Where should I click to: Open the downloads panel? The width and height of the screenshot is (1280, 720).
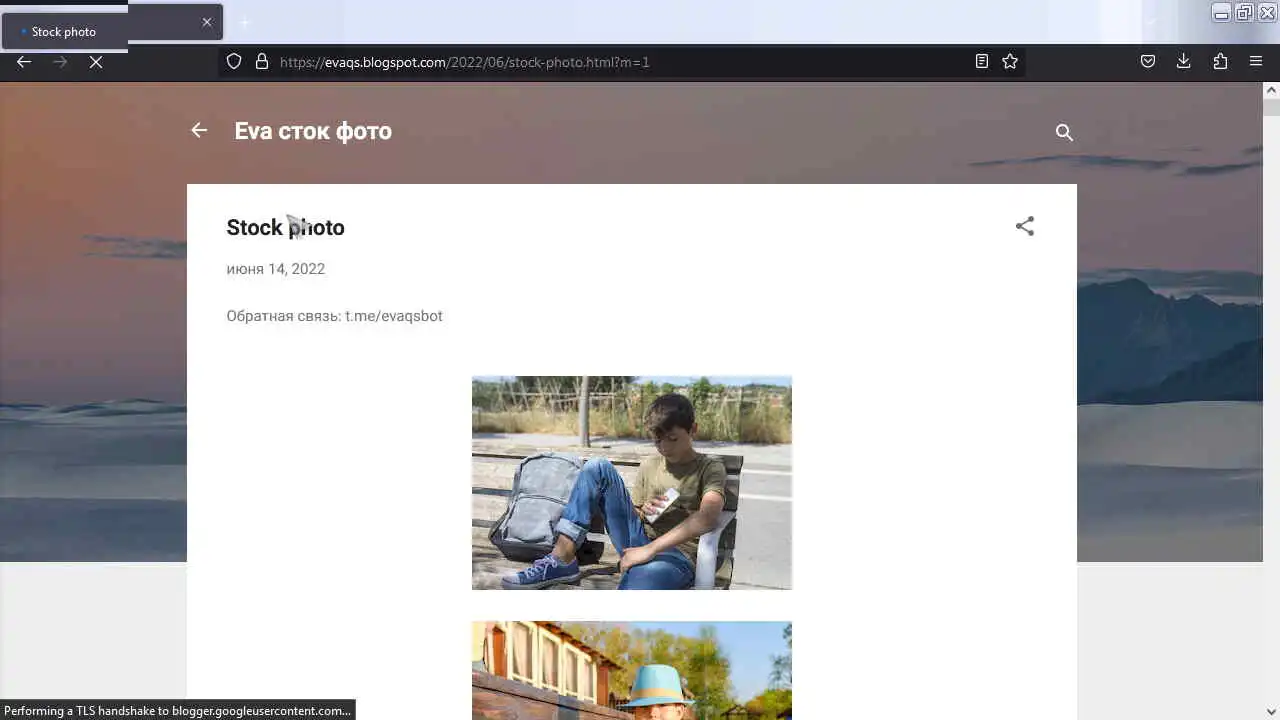(x=1184, y=62)
